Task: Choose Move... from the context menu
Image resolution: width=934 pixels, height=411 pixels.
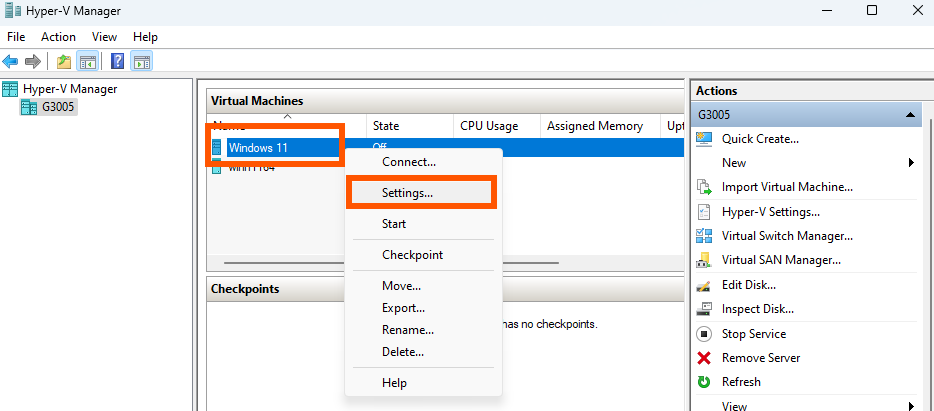Action: [x=424, y=286]
